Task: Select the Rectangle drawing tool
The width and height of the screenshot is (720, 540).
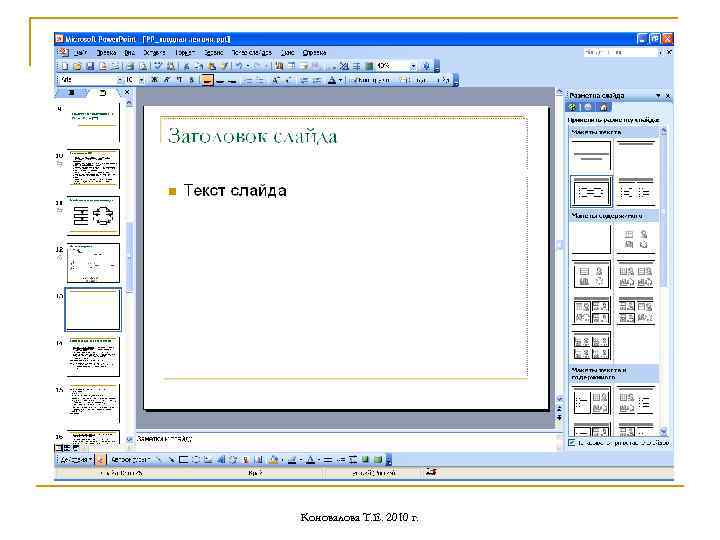Action: point(183,459)
